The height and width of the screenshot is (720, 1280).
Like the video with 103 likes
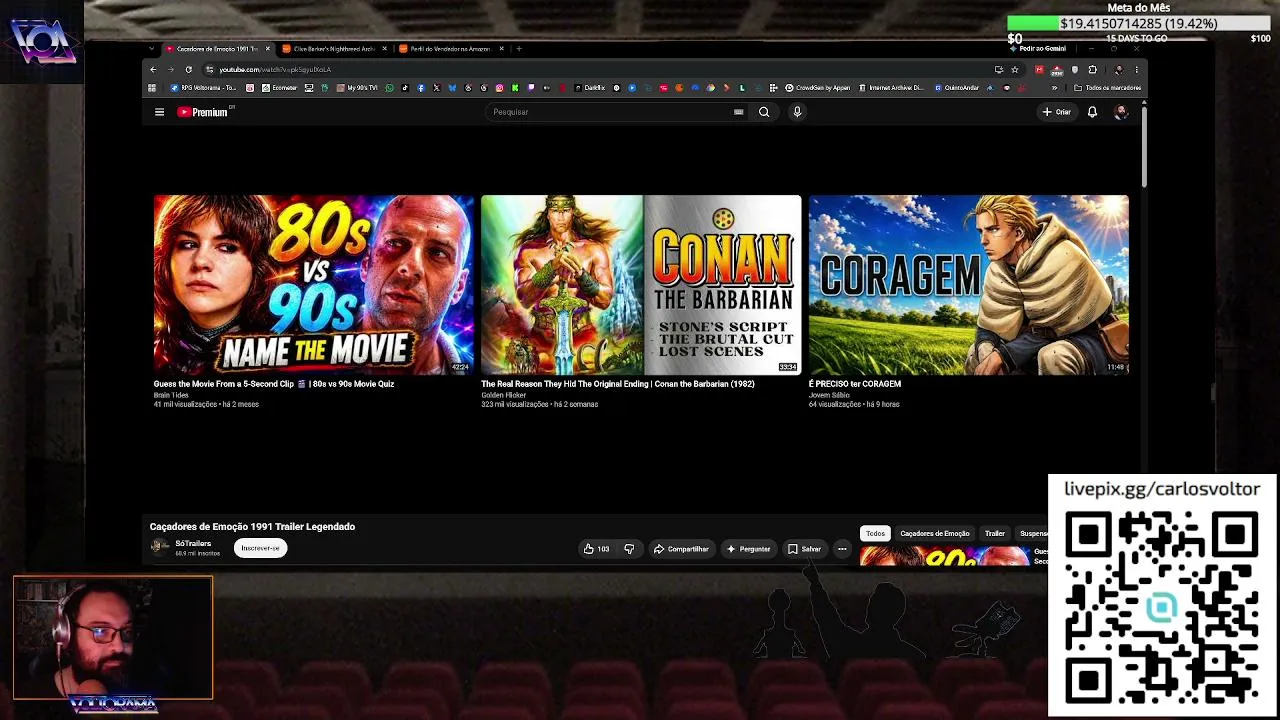596,549
